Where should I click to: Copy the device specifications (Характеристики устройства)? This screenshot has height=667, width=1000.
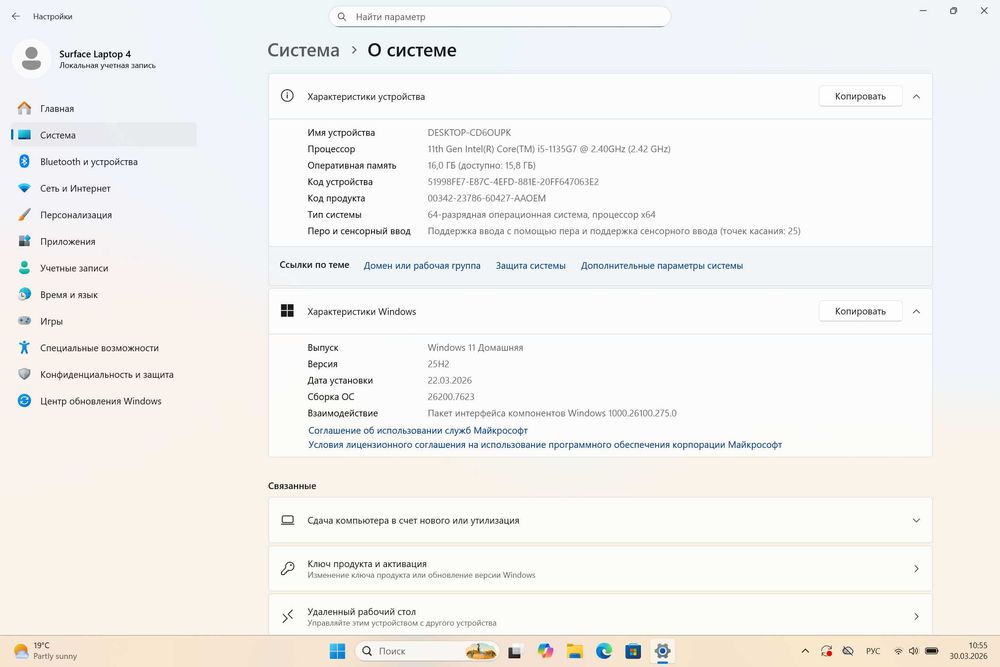click(860, 96)
